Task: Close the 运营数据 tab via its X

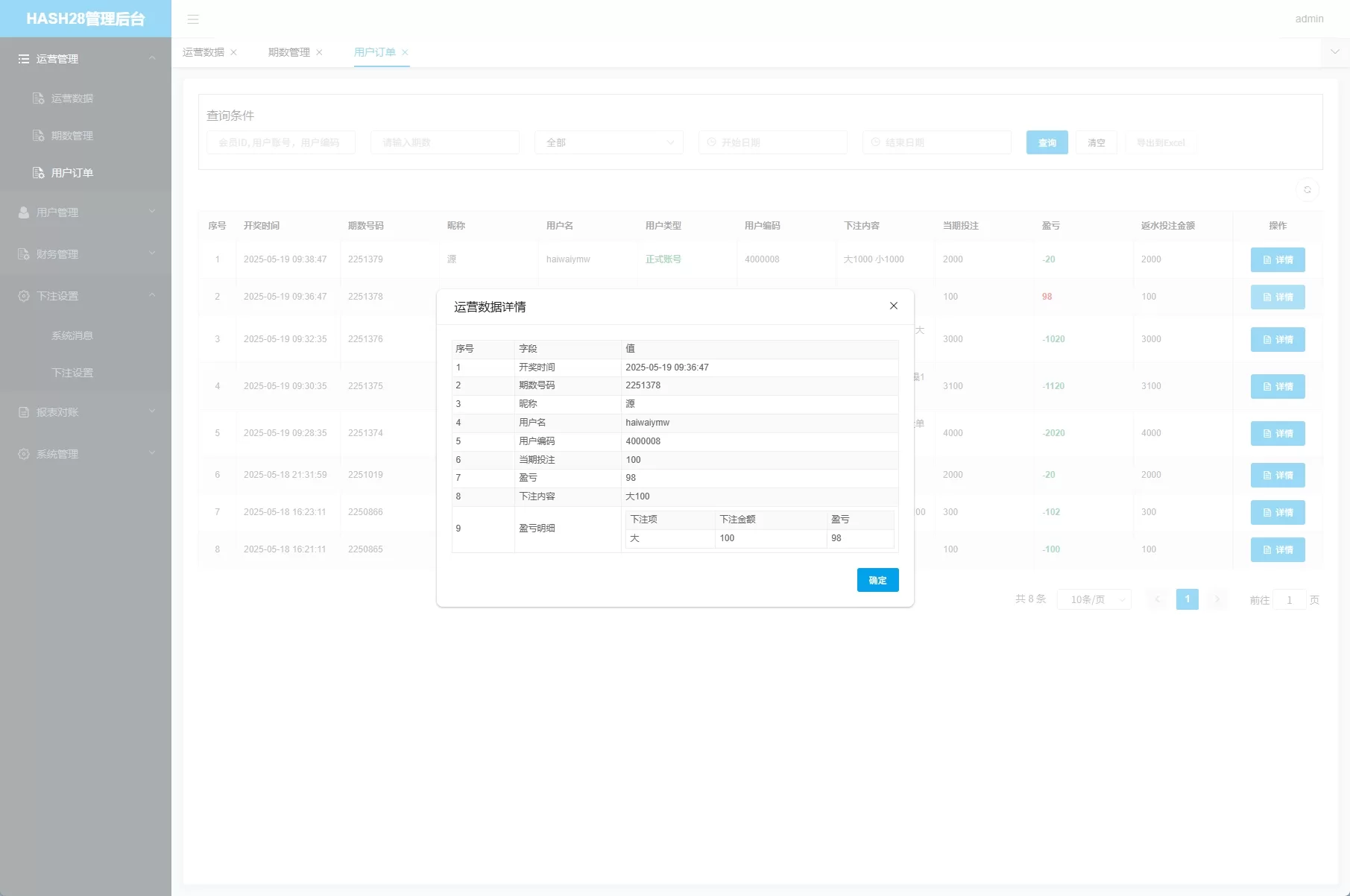Action: pyautogui.click(x=234, y=52)
